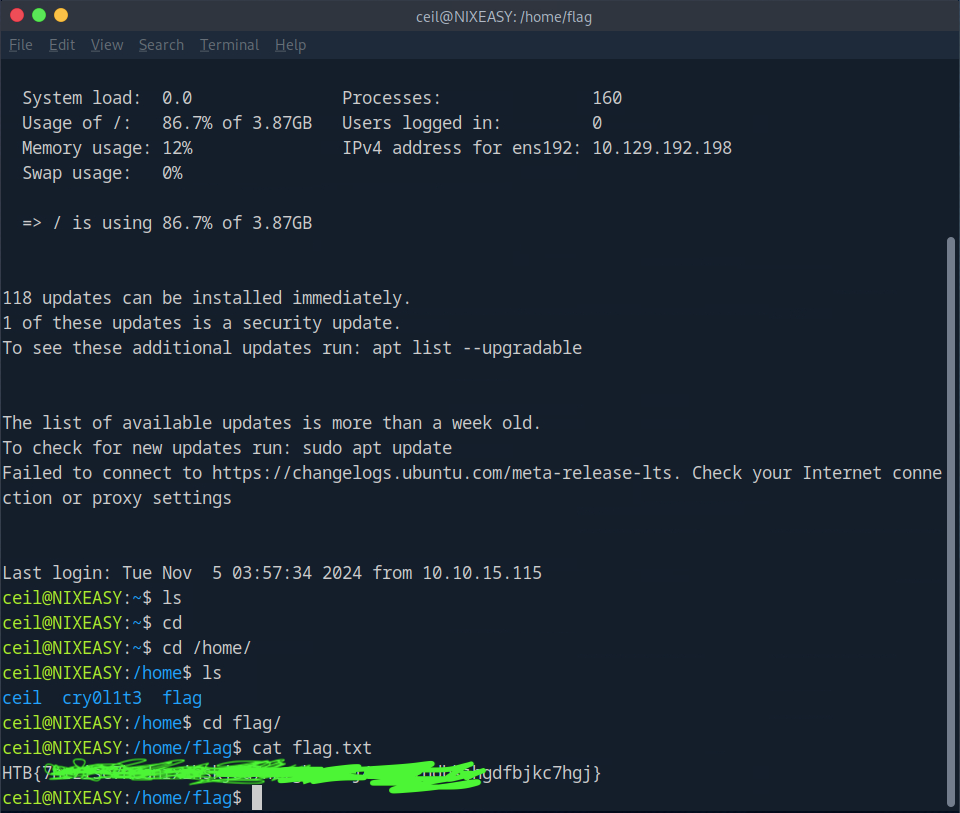The image size is (960, 813).
Task: Open the Search menu
Action: [161, 45]
